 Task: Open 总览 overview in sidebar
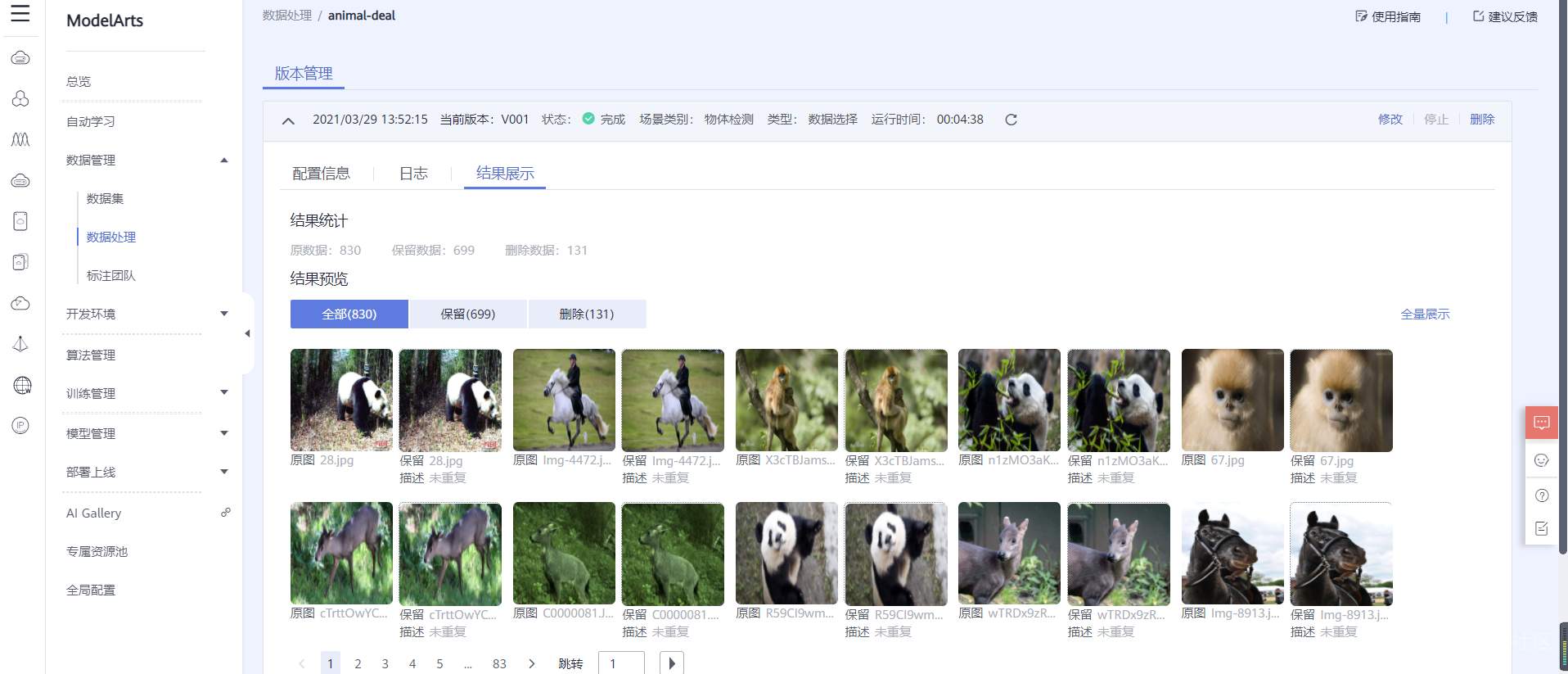[x=79, y=81]
